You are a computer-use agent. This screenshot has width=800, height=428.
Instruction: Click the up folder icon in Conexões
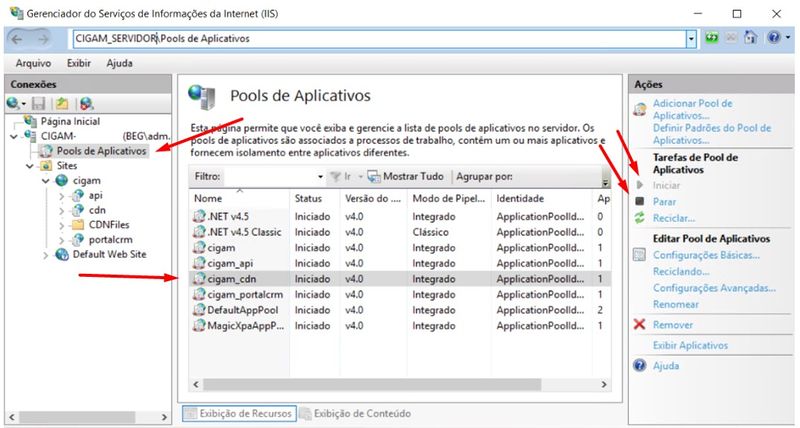click(62, 104)
